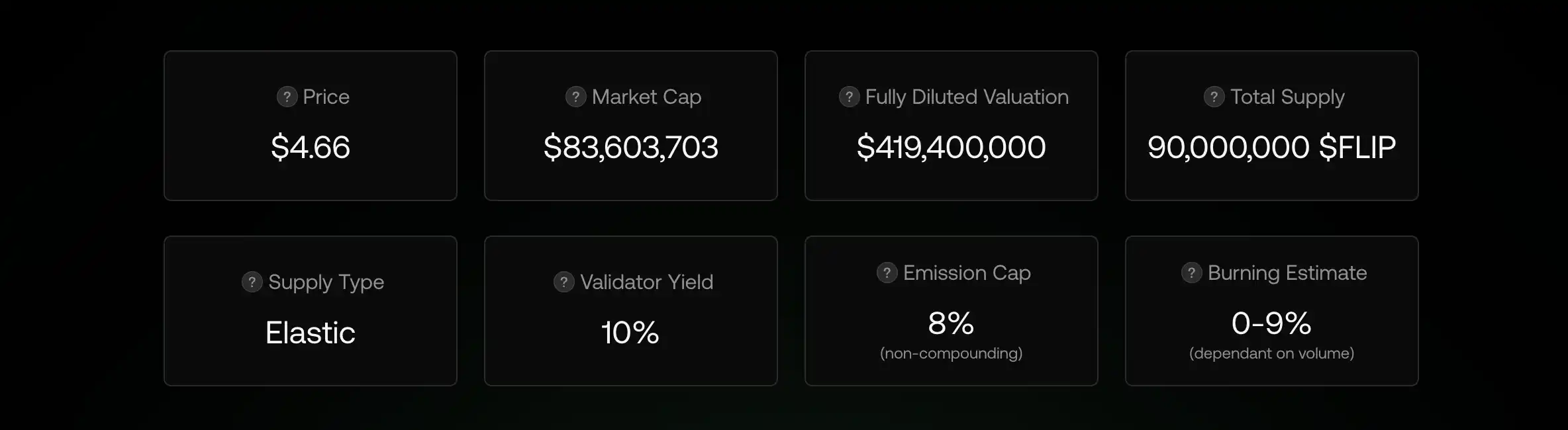Image resolution: width=1568 pixels, height=430 pixels.
Task: Click the (non-compounding) note text
Action: click(x=951, y=353)
